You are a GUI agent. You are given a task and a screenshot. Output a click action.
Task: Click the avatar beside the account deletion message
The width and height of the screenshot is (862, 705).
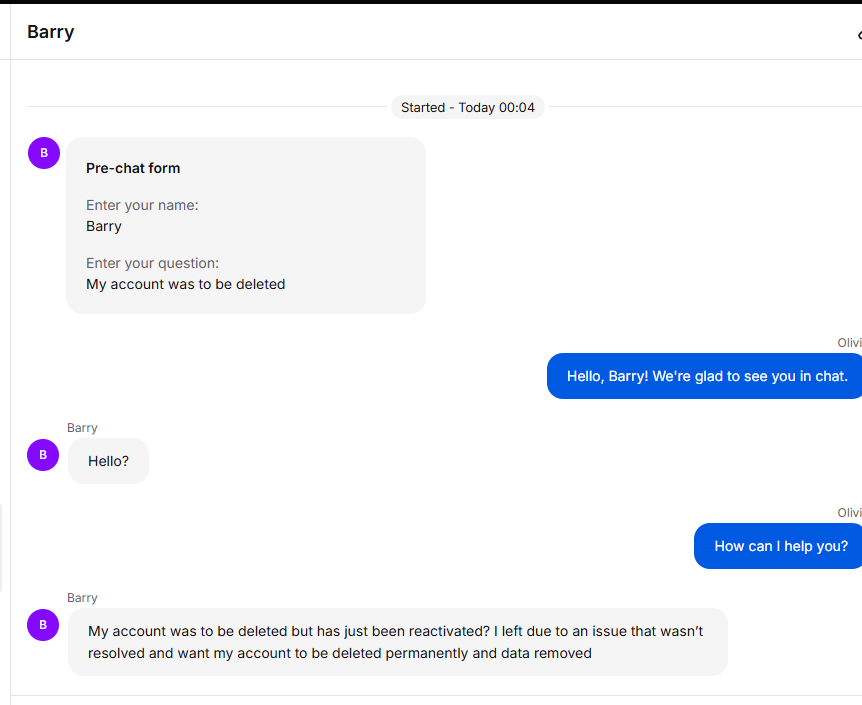point(43,625)
